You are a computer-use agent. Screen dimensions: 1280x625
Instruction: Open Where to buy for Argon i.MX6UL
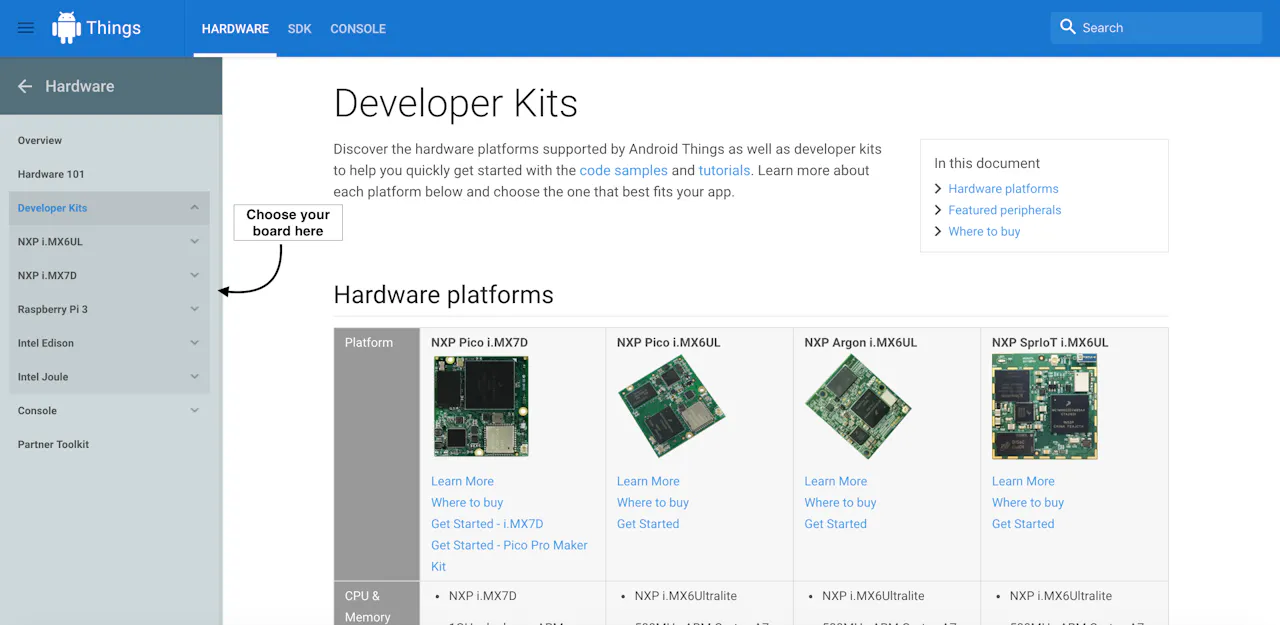coord(840,502)
